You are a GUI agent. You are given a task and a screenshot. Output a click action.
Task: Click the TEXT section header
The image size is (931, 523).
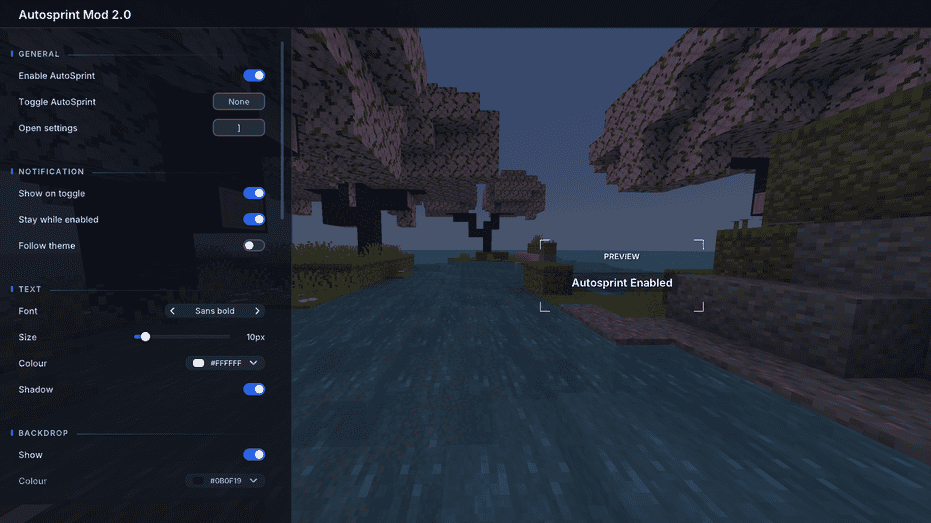[30, 289]
